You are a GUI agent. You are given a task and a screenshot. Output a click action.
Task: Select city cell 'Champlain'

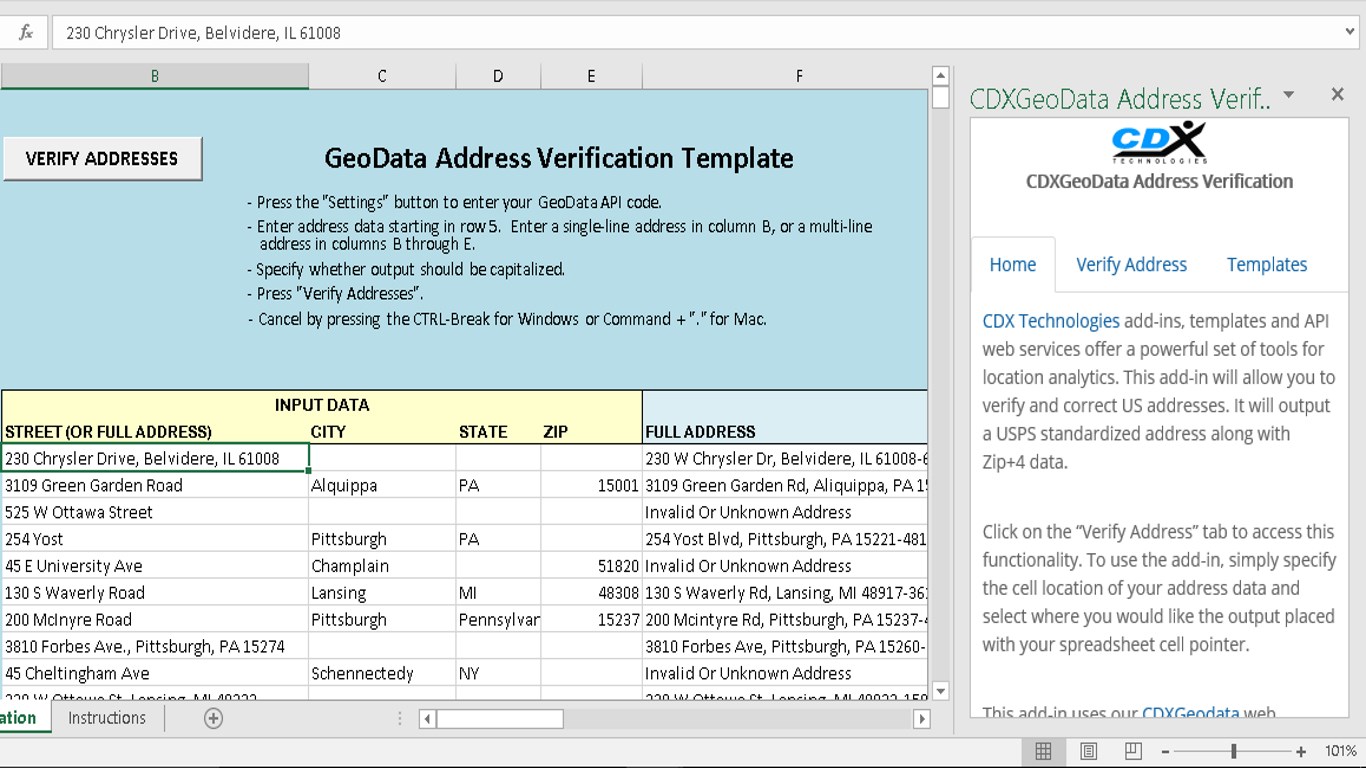coord(382,566)
